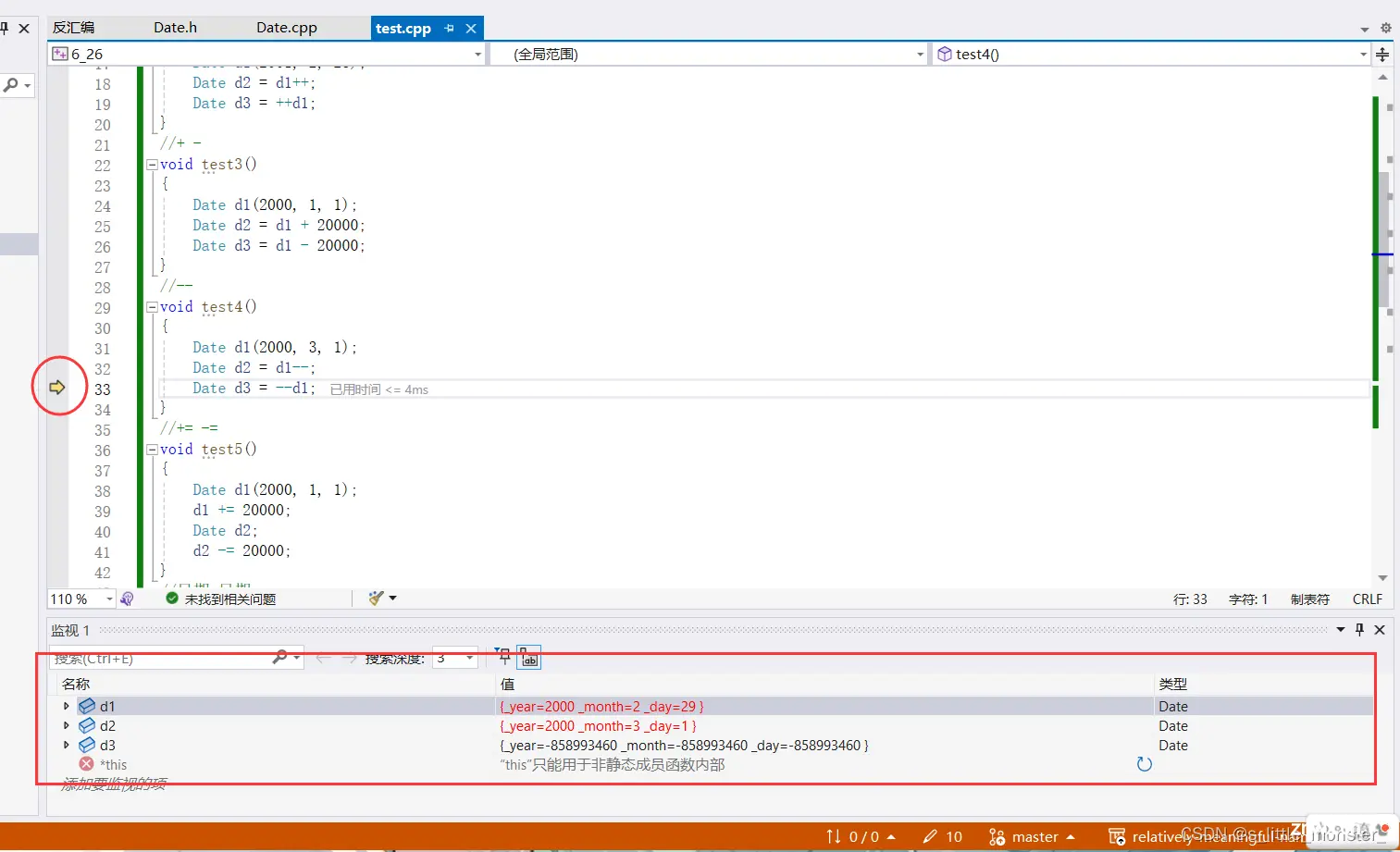Click the 制表符 indentation indicator
Viewport: 1400px width, 852px height.
[x=1309, y=599]
